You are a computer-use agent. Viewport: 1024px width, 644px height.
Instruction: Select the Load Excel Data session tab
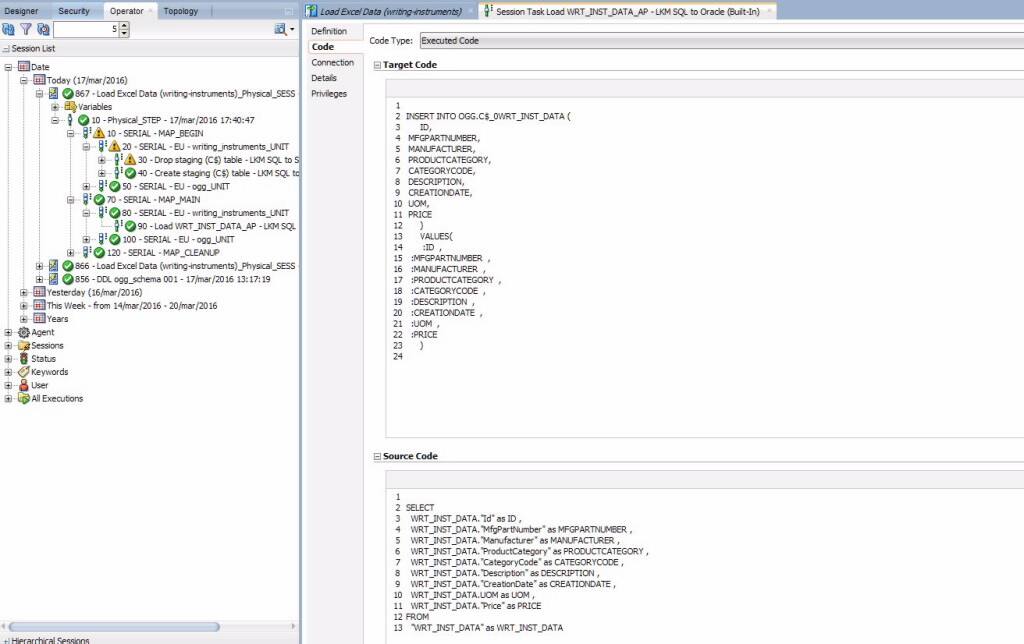point(390,10)
